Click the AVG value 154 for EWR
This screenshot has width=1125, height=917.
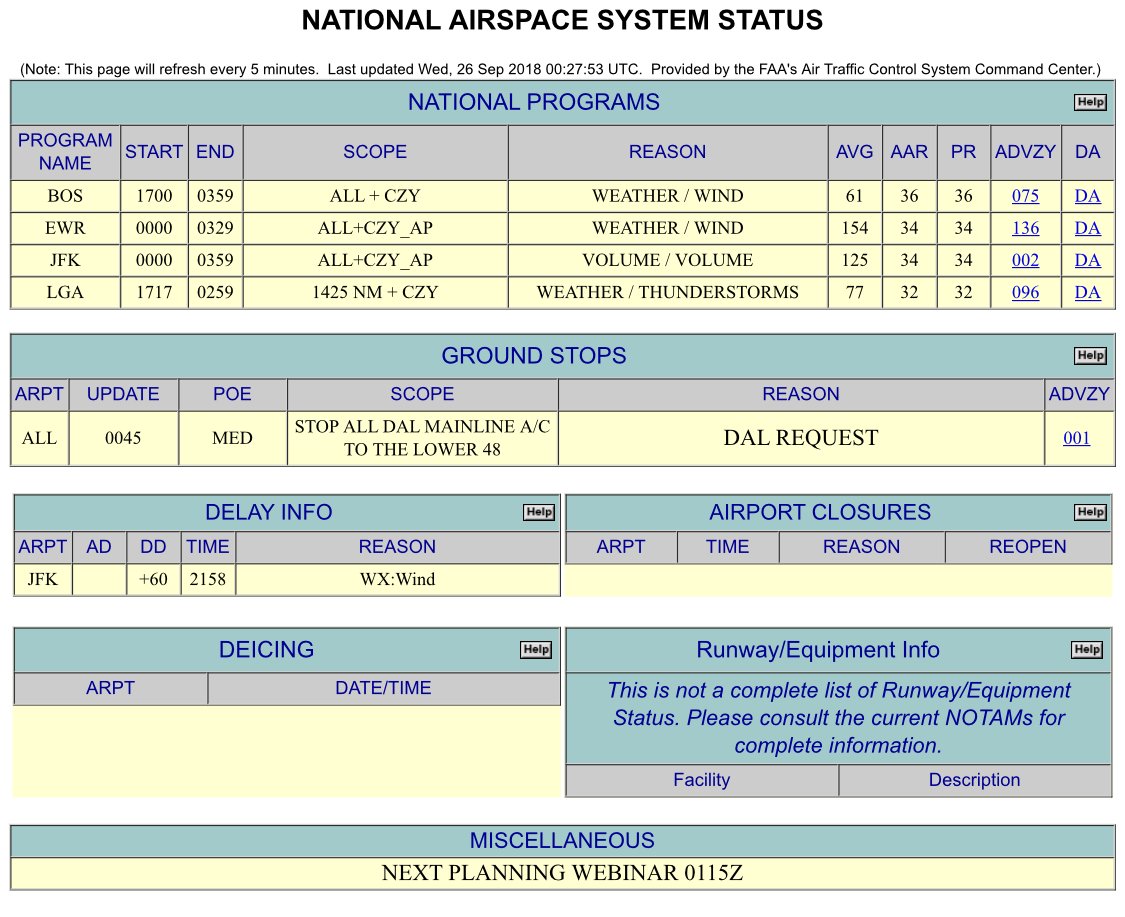[x=855, y=228]
